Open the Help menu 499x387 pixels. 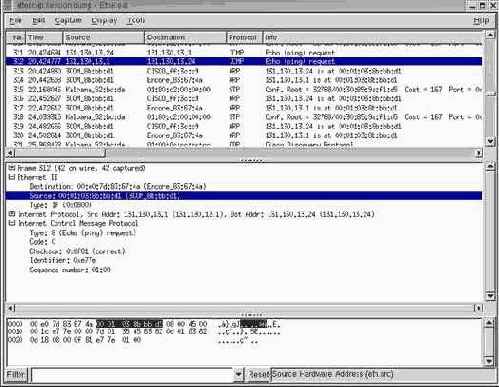481,21
